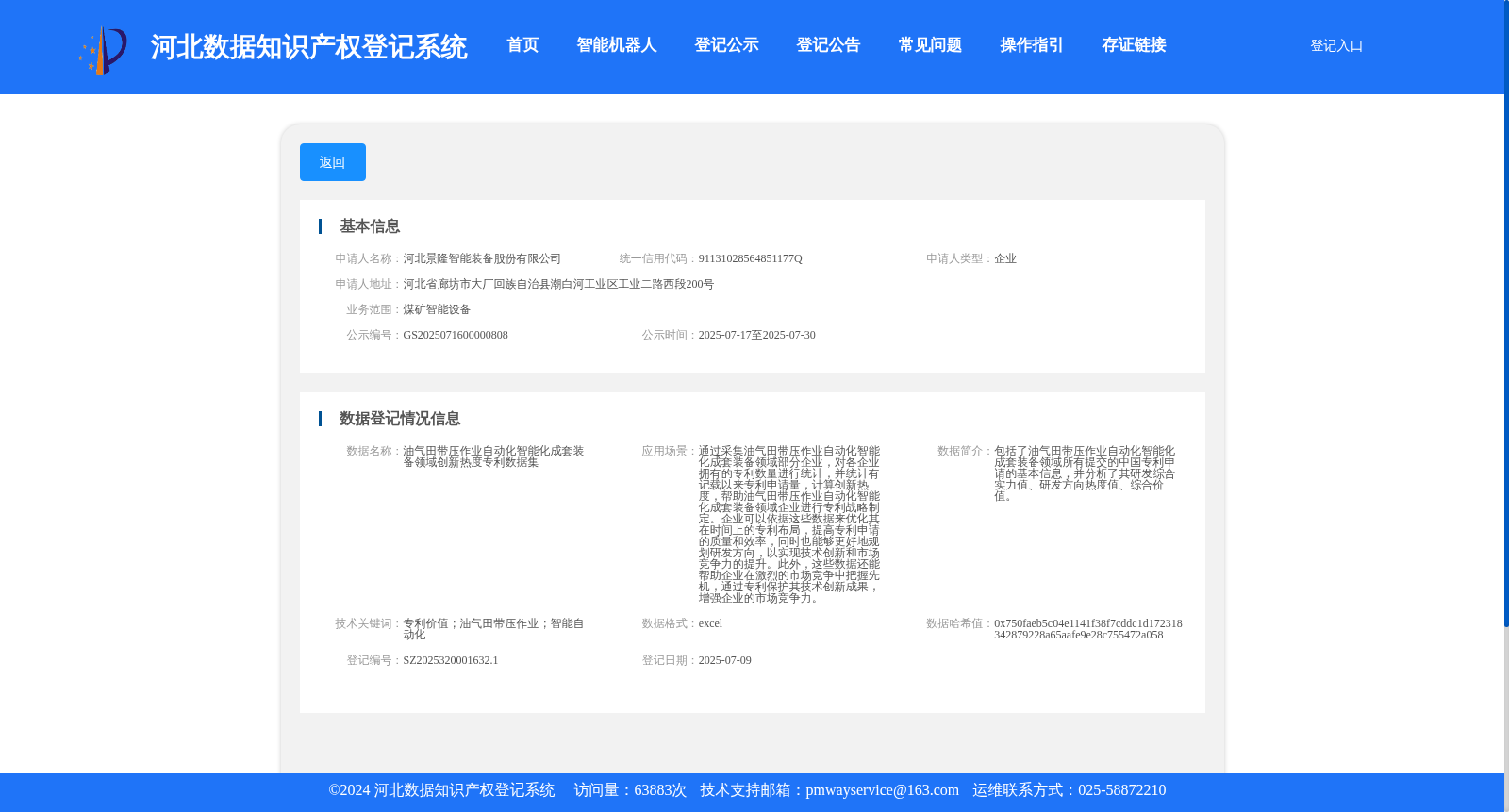This screenshot has width=1509, height=812.
Task: Click the ©2024 copyright footer text
Action: pos(441,790)
